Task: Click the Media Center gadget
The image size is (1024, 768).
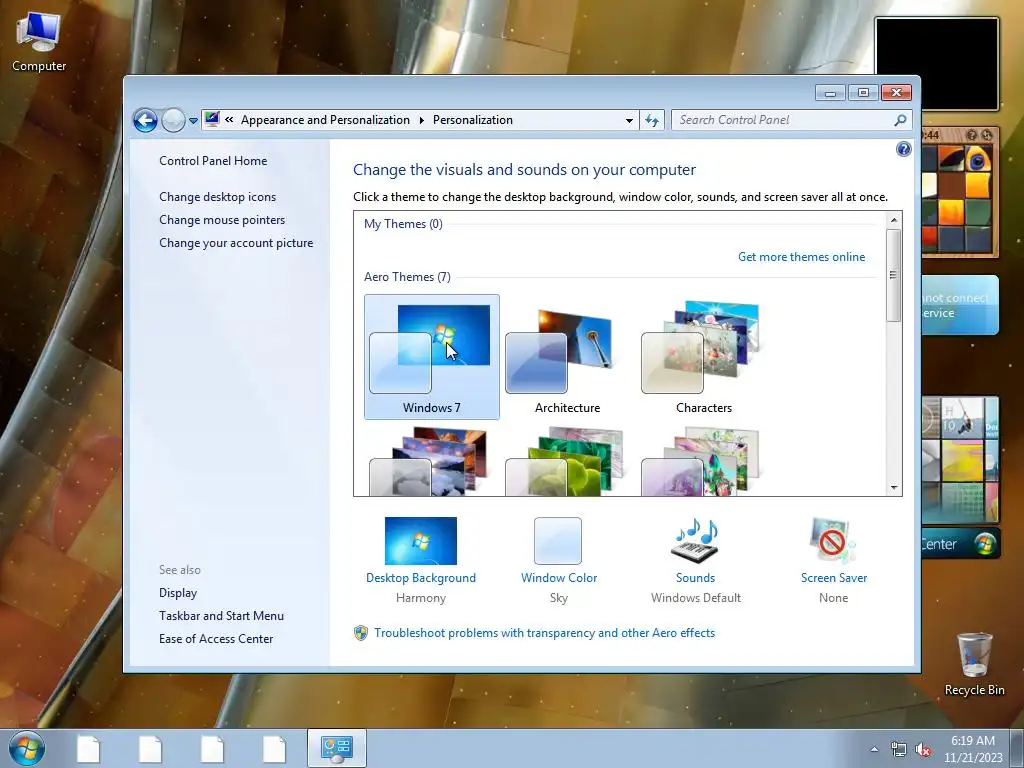Action: click(x=961, y=478)
